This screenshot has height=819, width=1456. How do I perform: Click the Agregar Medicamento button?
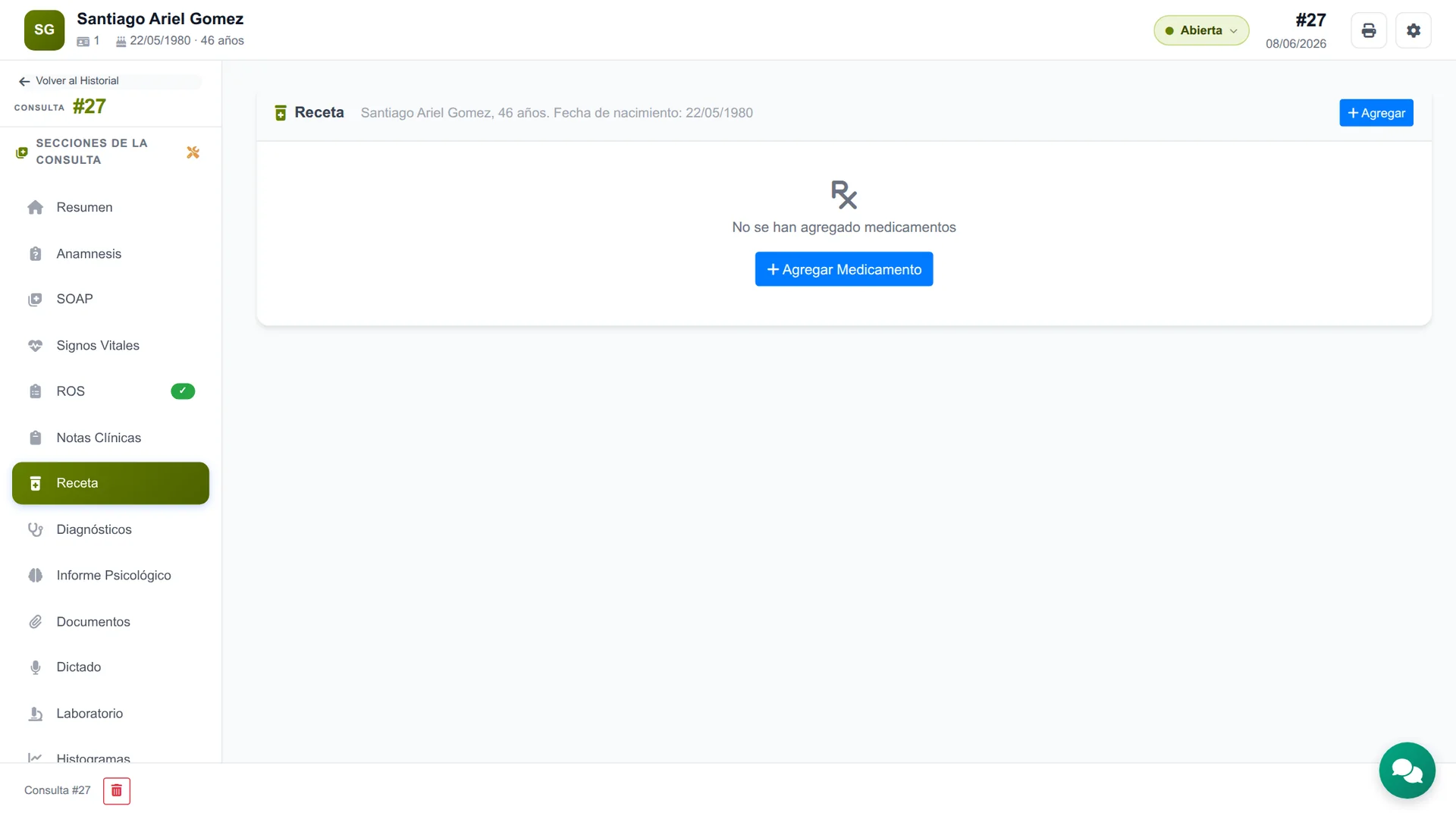844,269
